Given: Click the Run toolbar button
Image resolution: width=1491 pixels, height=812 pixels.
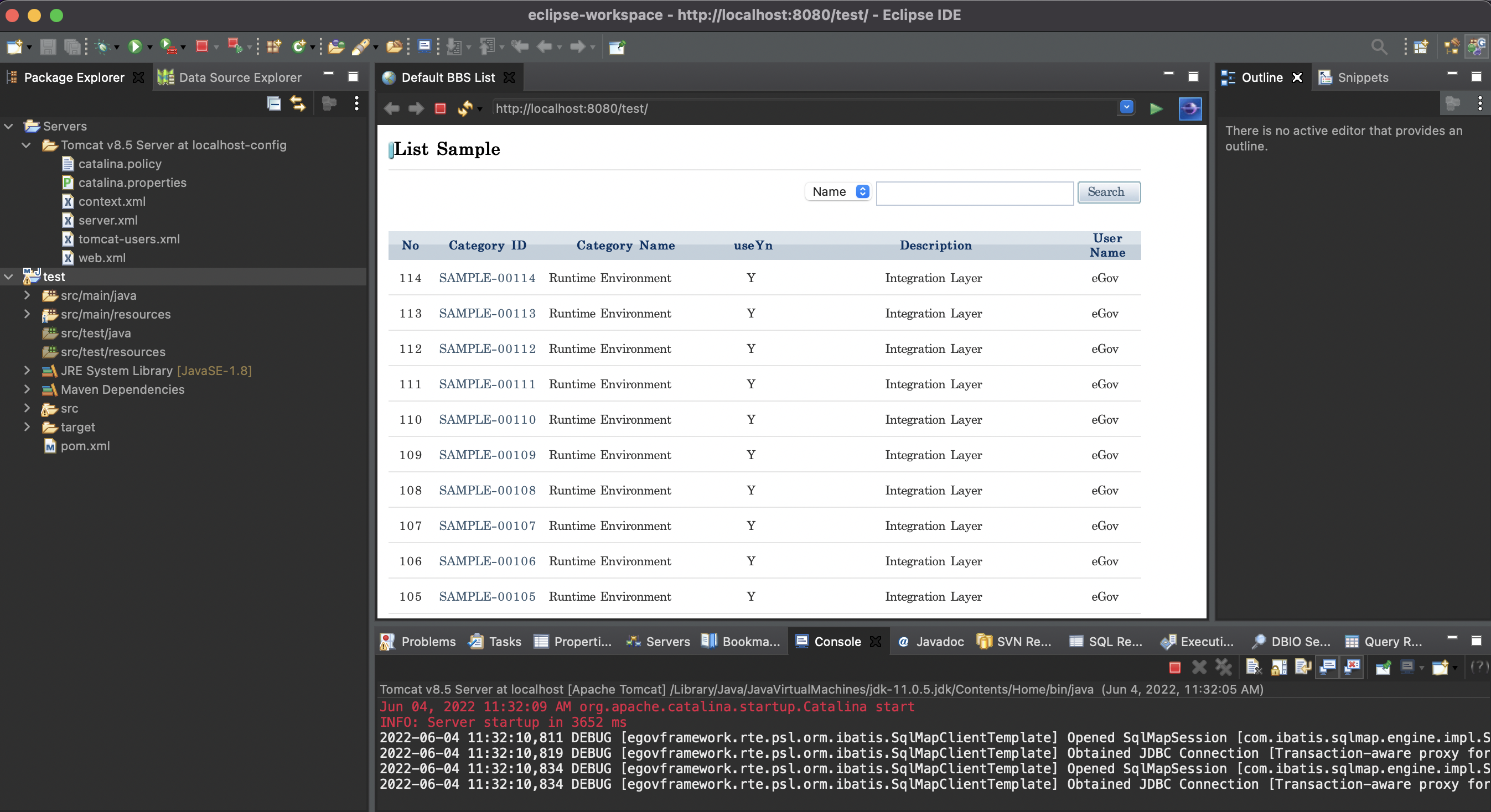Looking at the screenshot, I should [135, 46].
